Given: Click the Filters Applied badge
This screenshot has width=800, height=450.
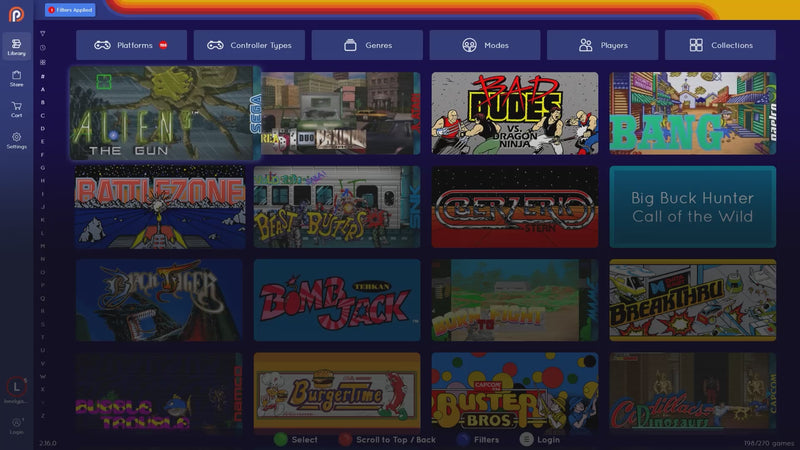Looking at the screenshot, I should pyautogui.click(x=70, y=10).
